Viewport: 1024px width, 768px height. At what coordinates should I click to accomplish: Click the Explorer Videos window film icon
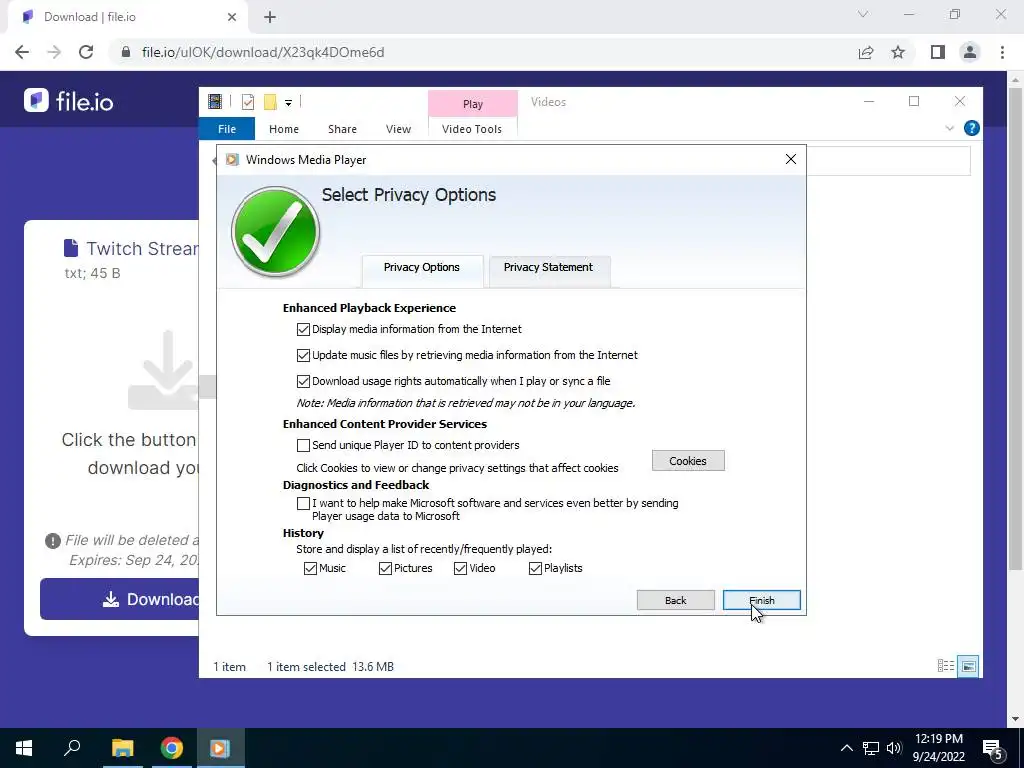[x=215, y=101]
